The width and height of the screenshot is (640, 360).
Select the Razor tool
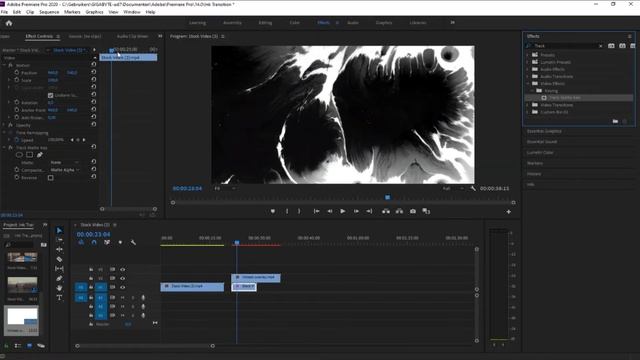coord(59,259)
